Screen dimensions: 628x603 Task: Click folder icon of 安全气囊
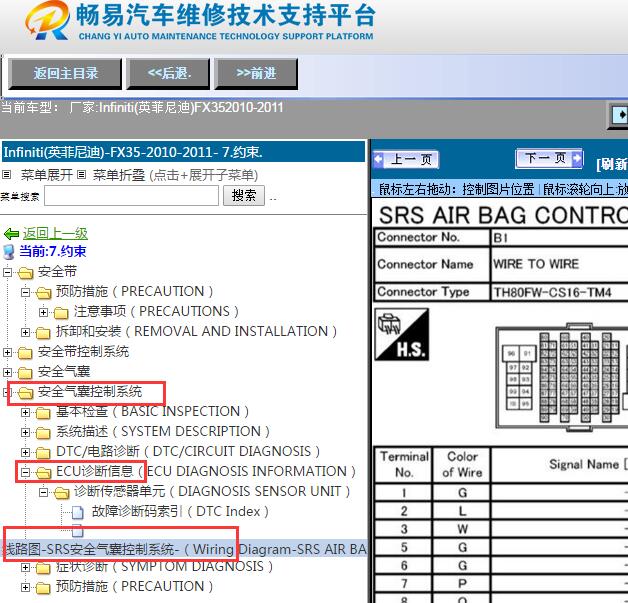(25, 373)
